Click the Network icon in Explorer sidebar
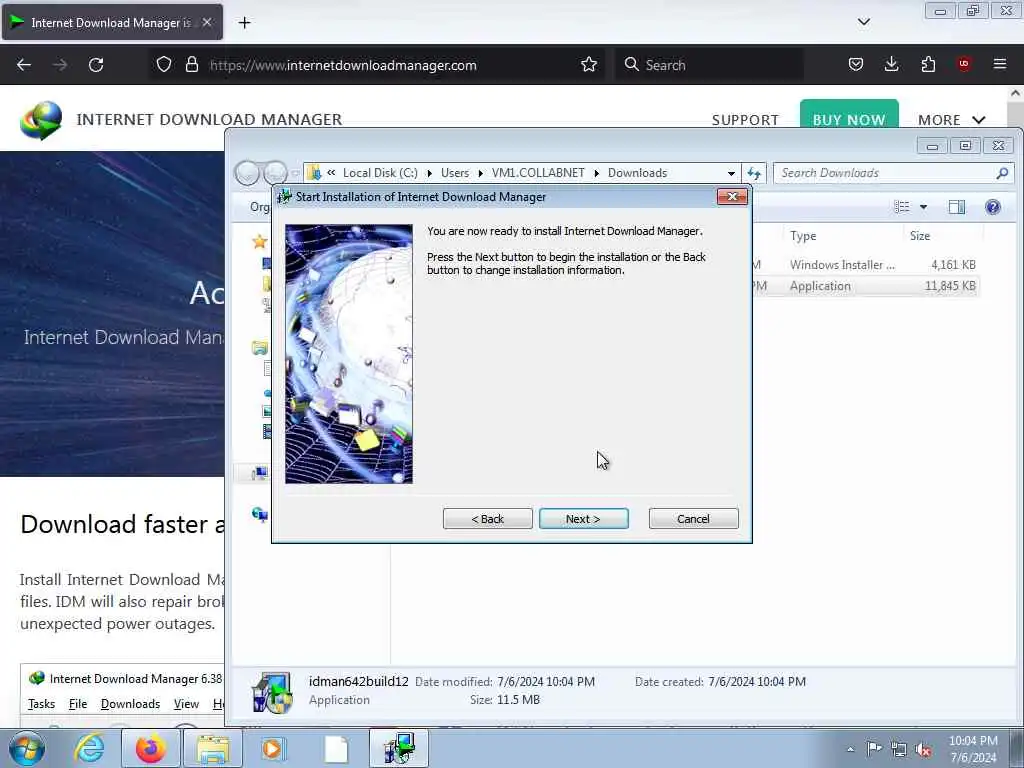This screenshot has height=768, width=1024. pyautogui.click(x=260, y=515)
